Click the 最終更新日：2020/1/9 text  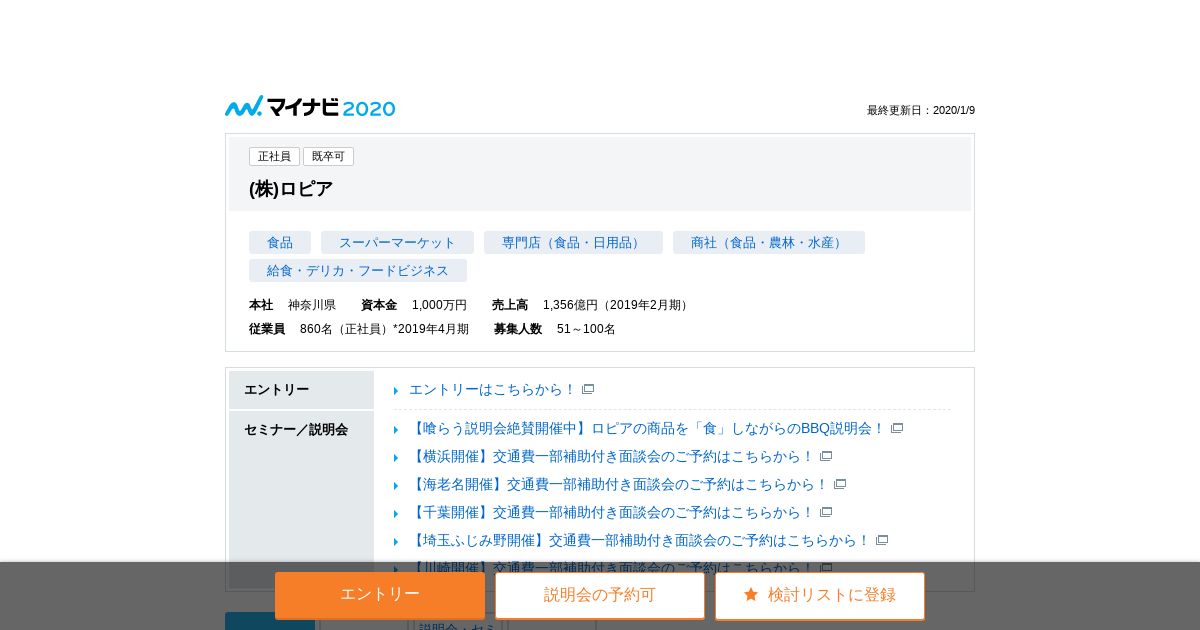[921, 110]
